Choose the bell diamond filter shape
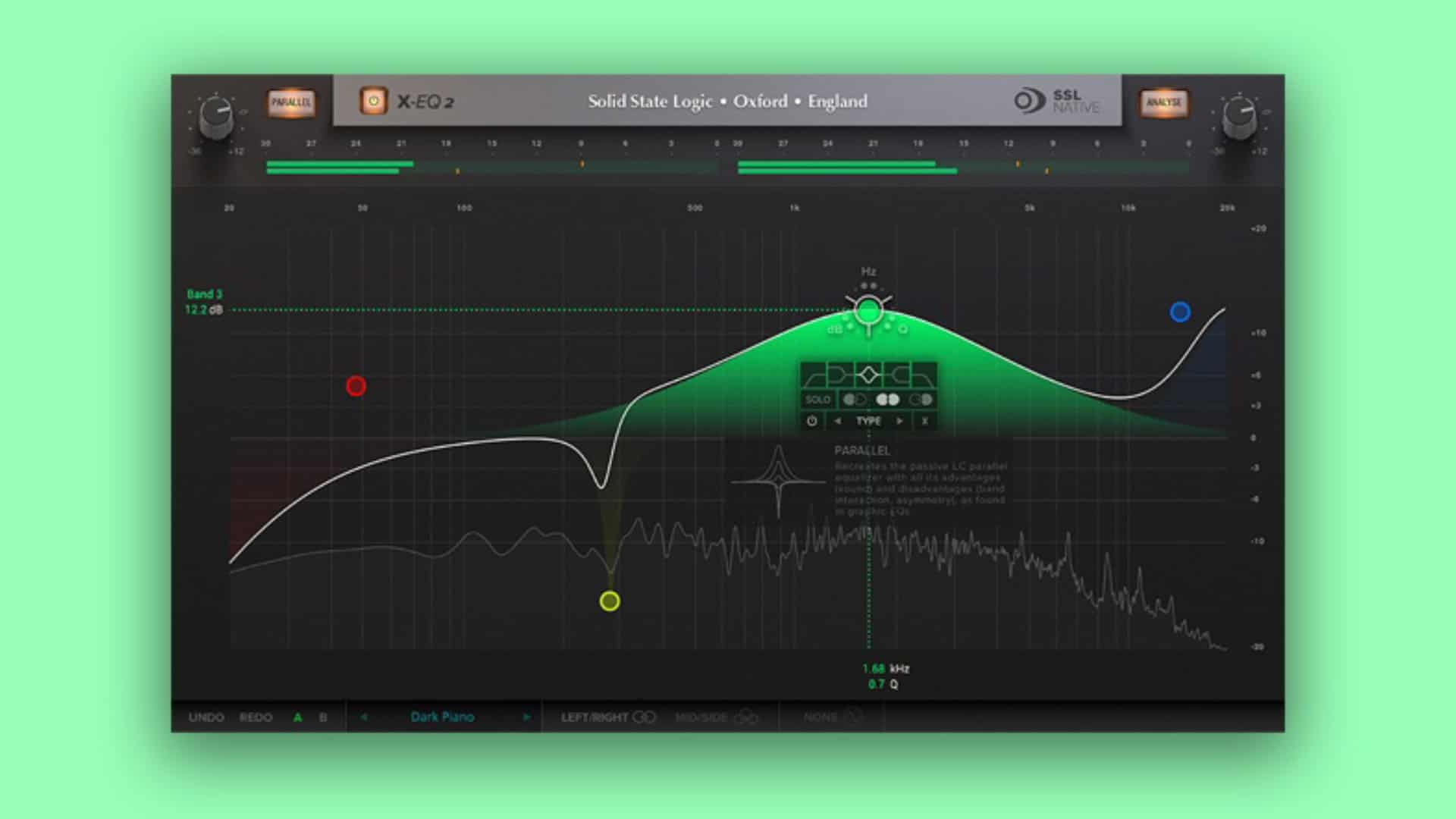 tap(869, 375)
